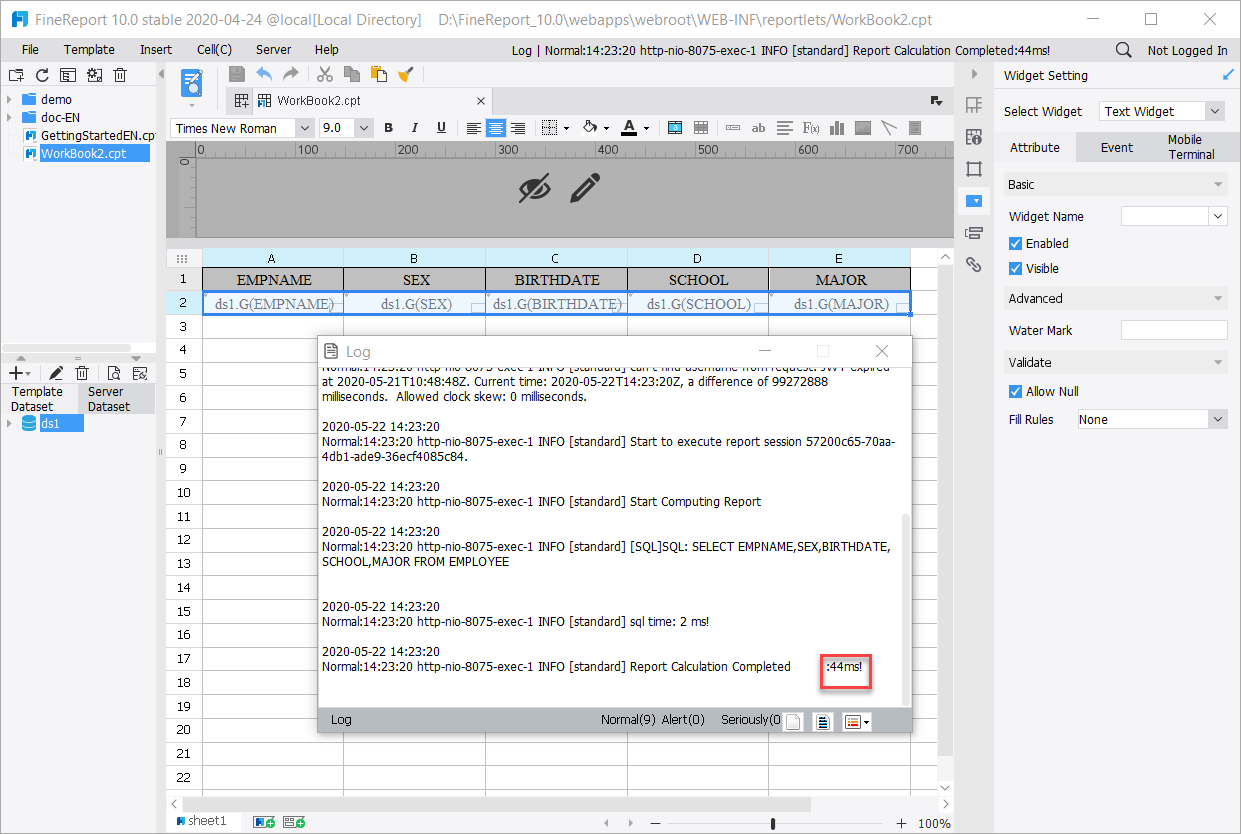Apply italic formatting to cell
The height and width of the screenshot is (834, 1241).
[x=415, y=128]
